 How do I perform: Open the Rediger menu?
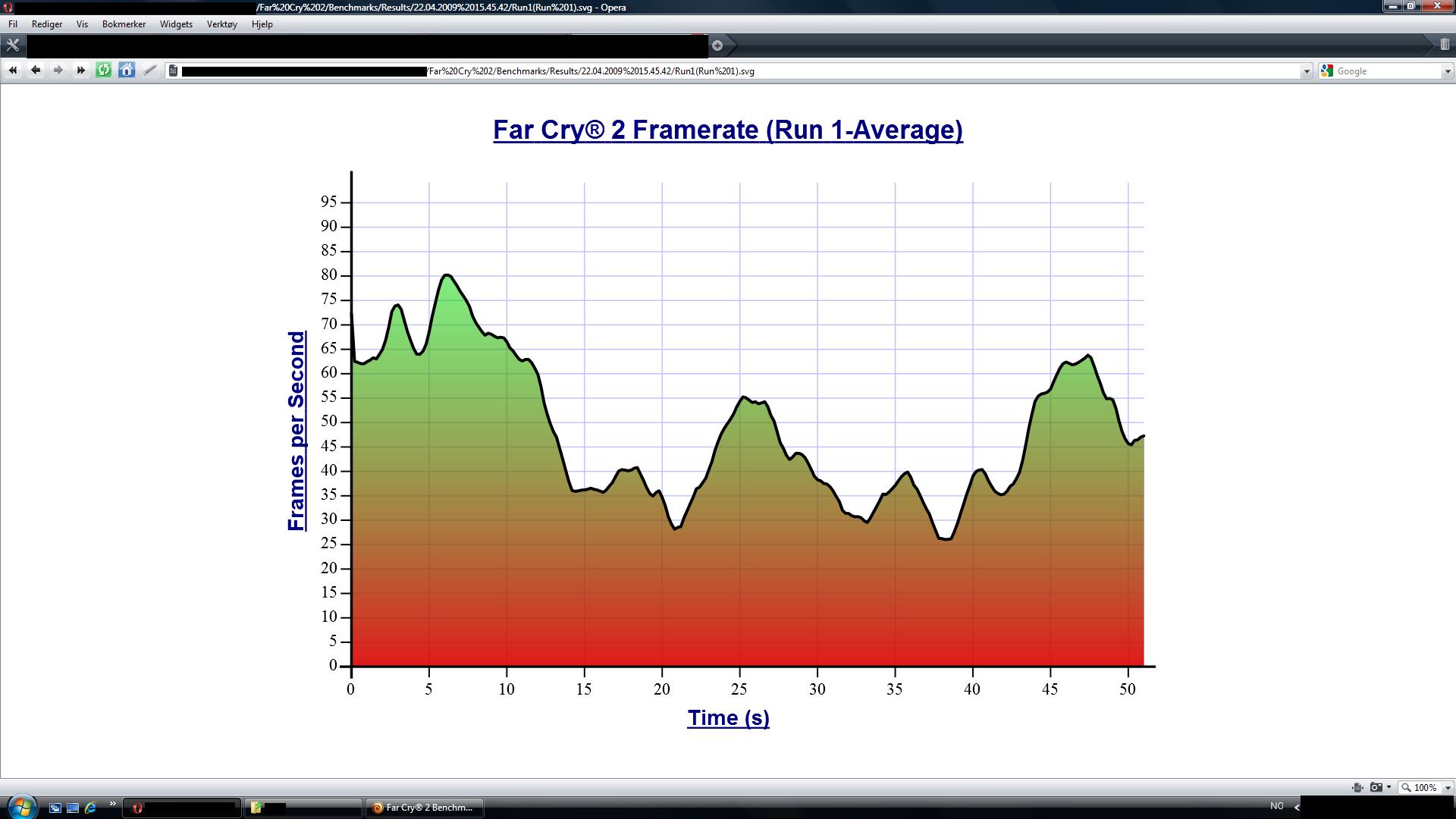click(x=47, y=24)
